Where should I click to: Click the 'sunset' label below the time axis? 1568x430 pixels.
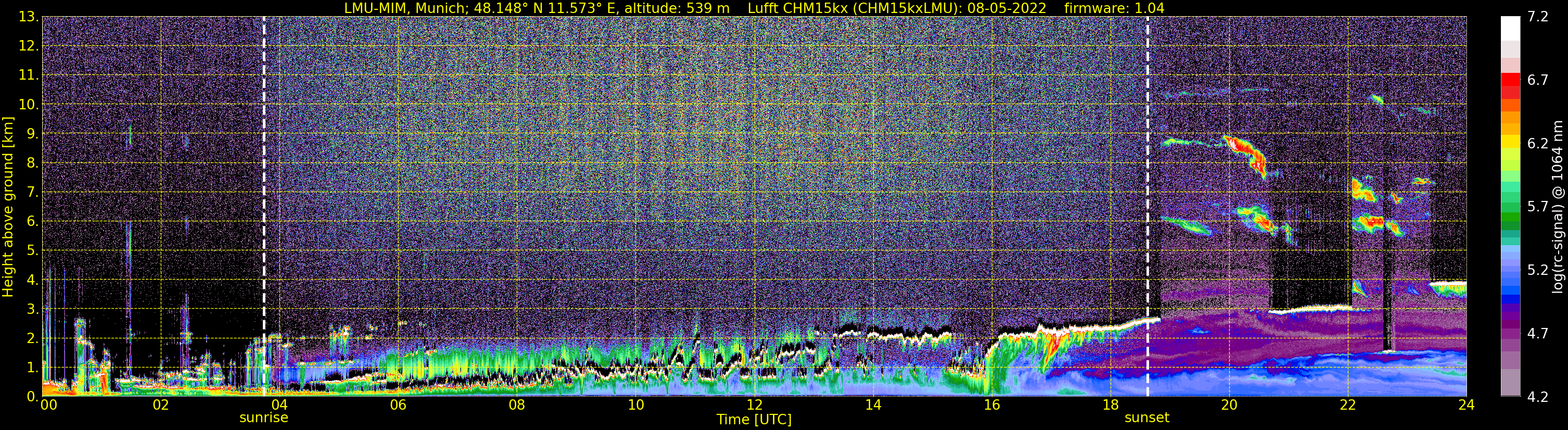tap(1147, 418)
